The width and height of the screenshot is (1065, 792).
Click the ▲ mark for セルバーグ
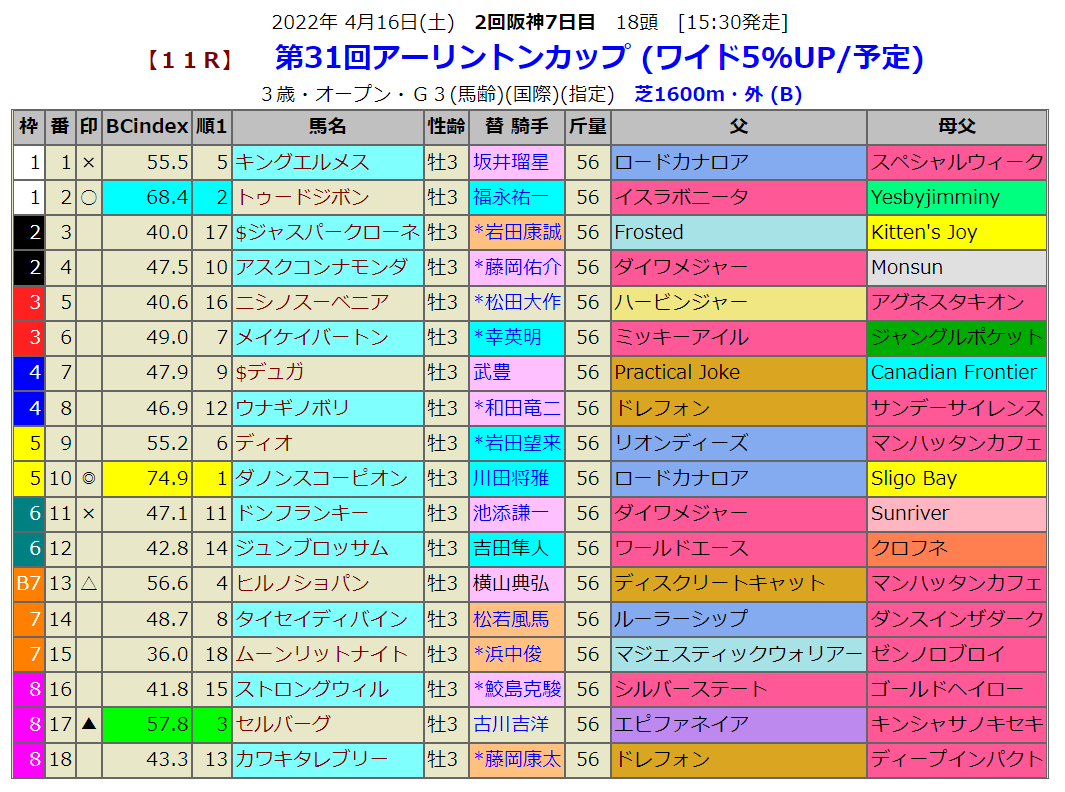[x=89, y=724]
